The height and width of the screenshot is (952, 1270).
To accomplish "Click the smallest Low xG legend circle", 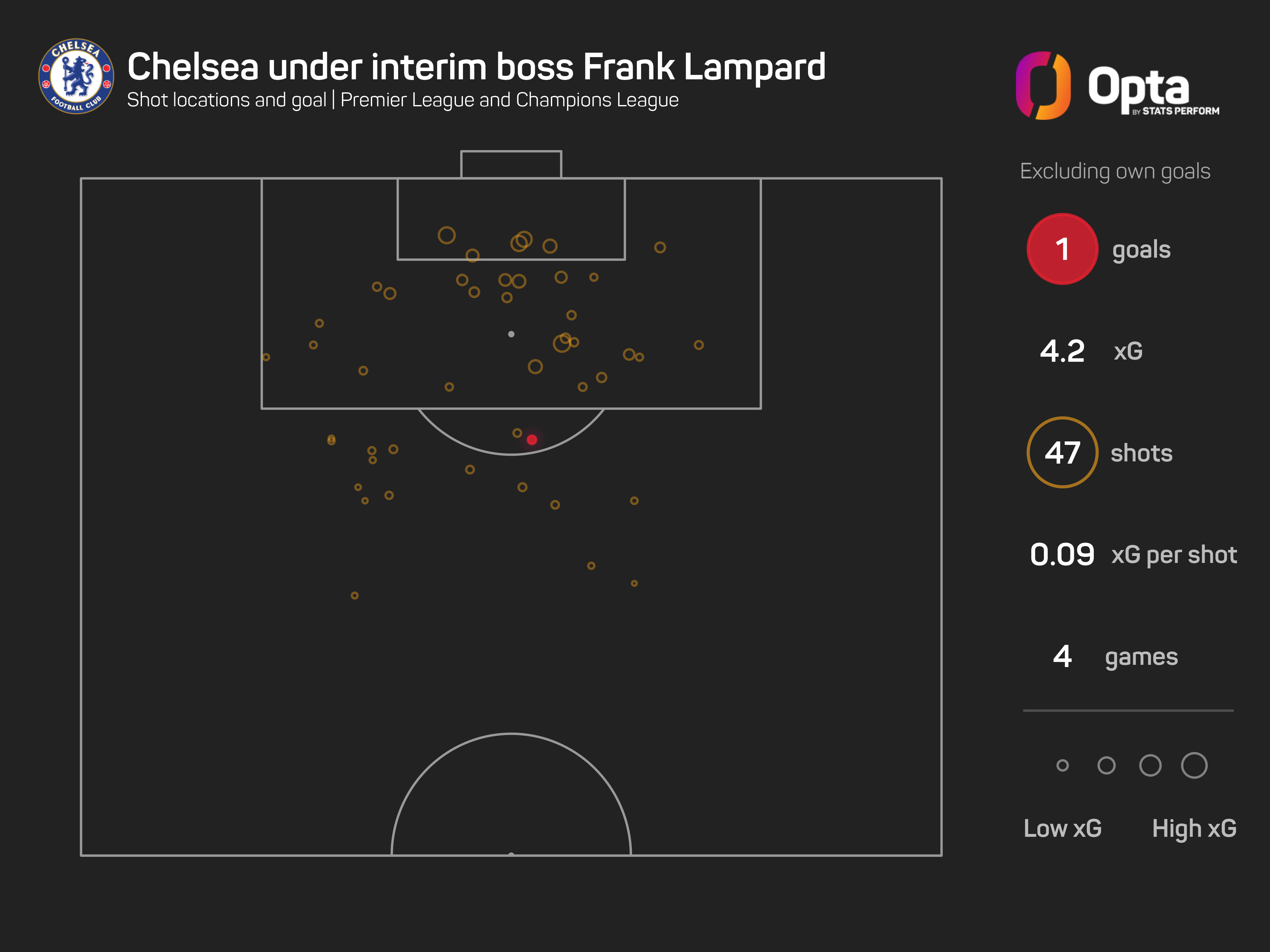I will pyautogui.click(x=1062, y=765).
